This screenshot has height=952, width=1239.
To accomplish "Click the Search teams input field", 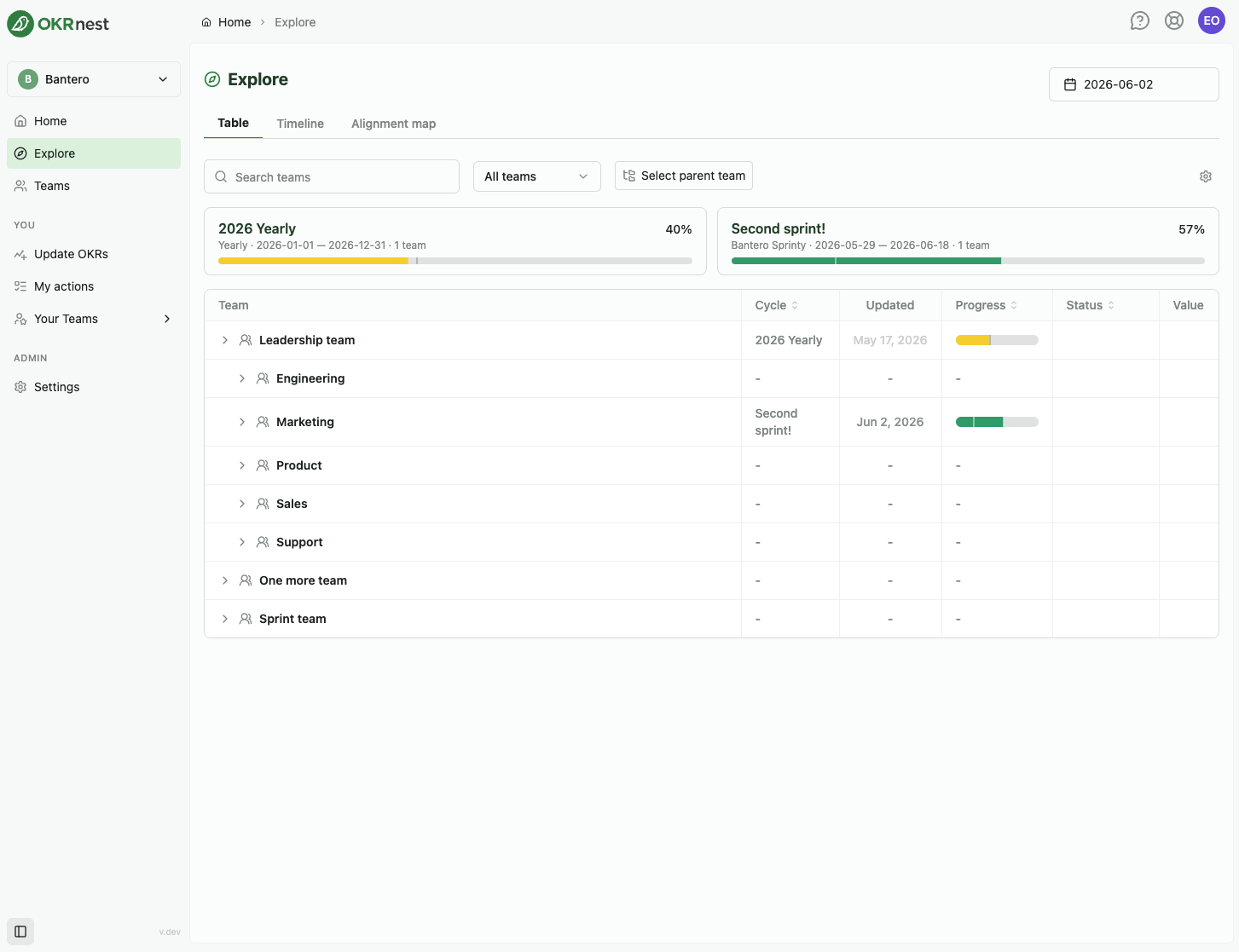I will (x=332, y=176).
